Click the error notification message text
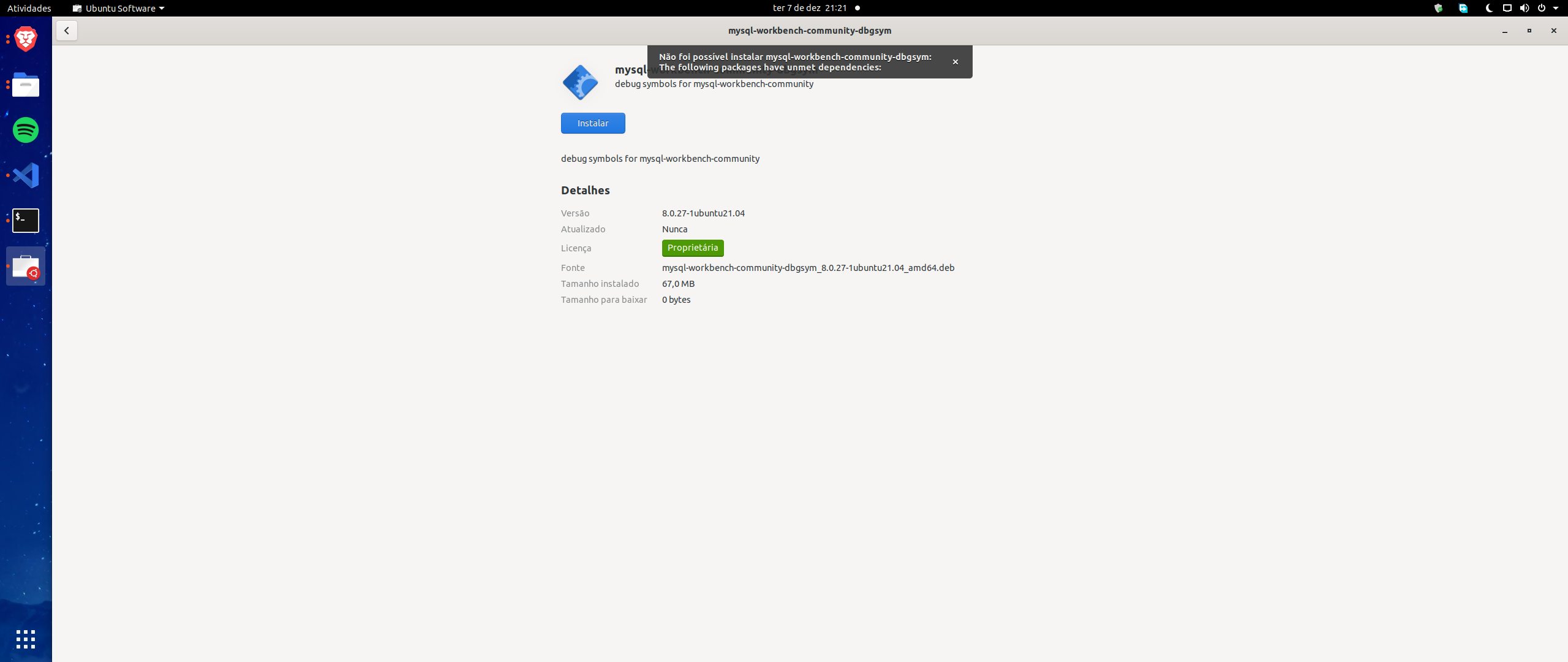This screenshot has height=662, width=1568. click(795, 62)
